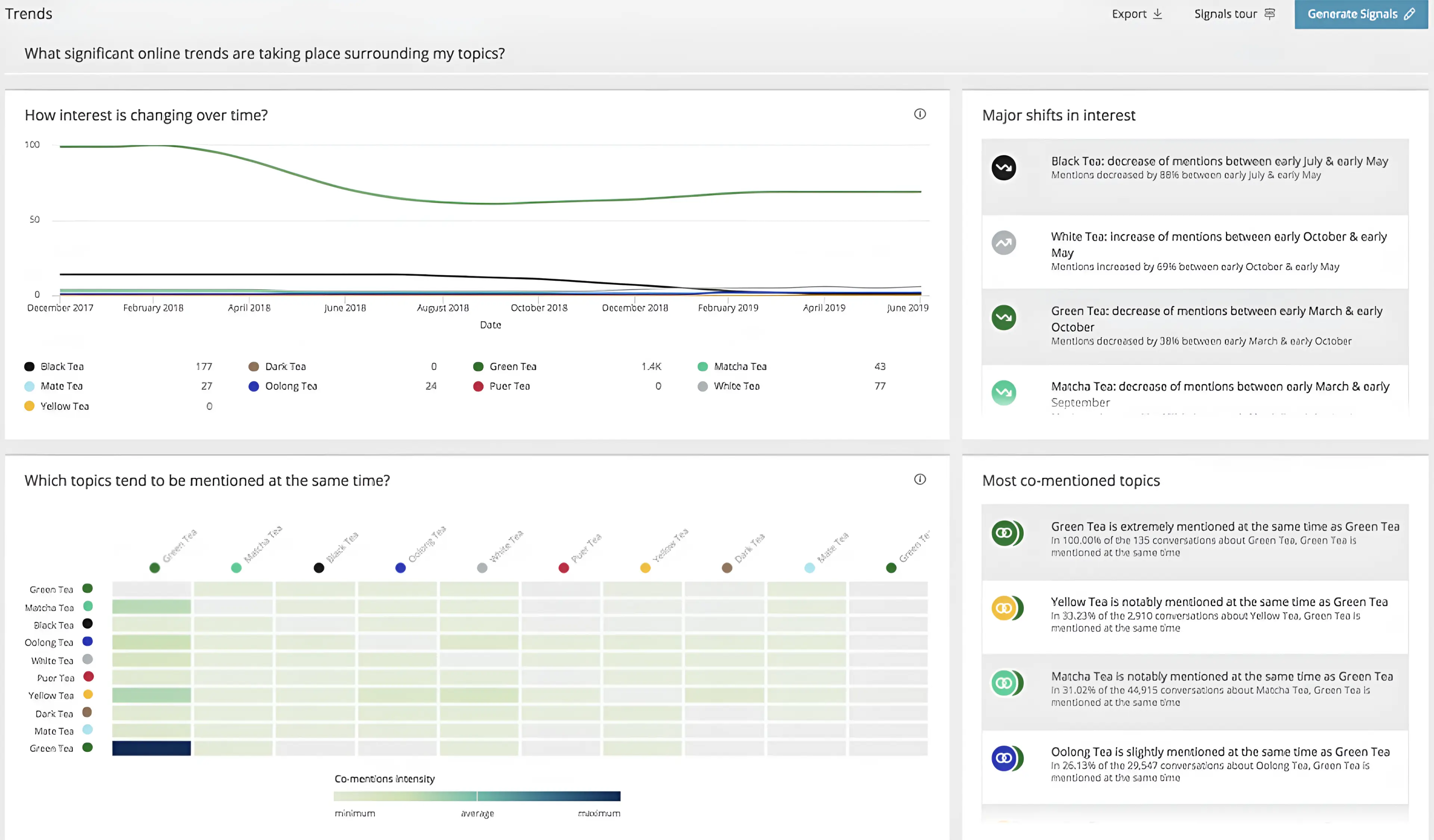Select Black Tea decrease of mentions shift
The height and width of the screenshot is (840, 1434).
click(x=1195, y=177)
